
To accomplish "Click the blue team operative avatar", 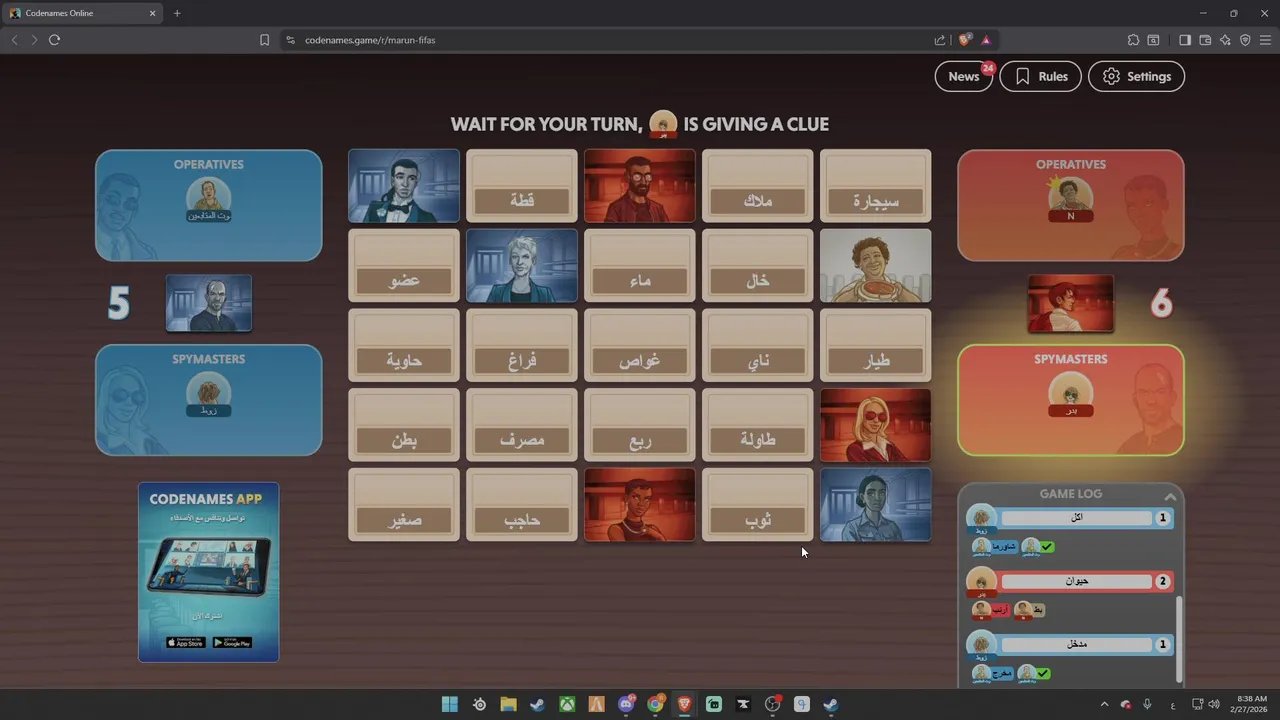I will pos(209,198).
